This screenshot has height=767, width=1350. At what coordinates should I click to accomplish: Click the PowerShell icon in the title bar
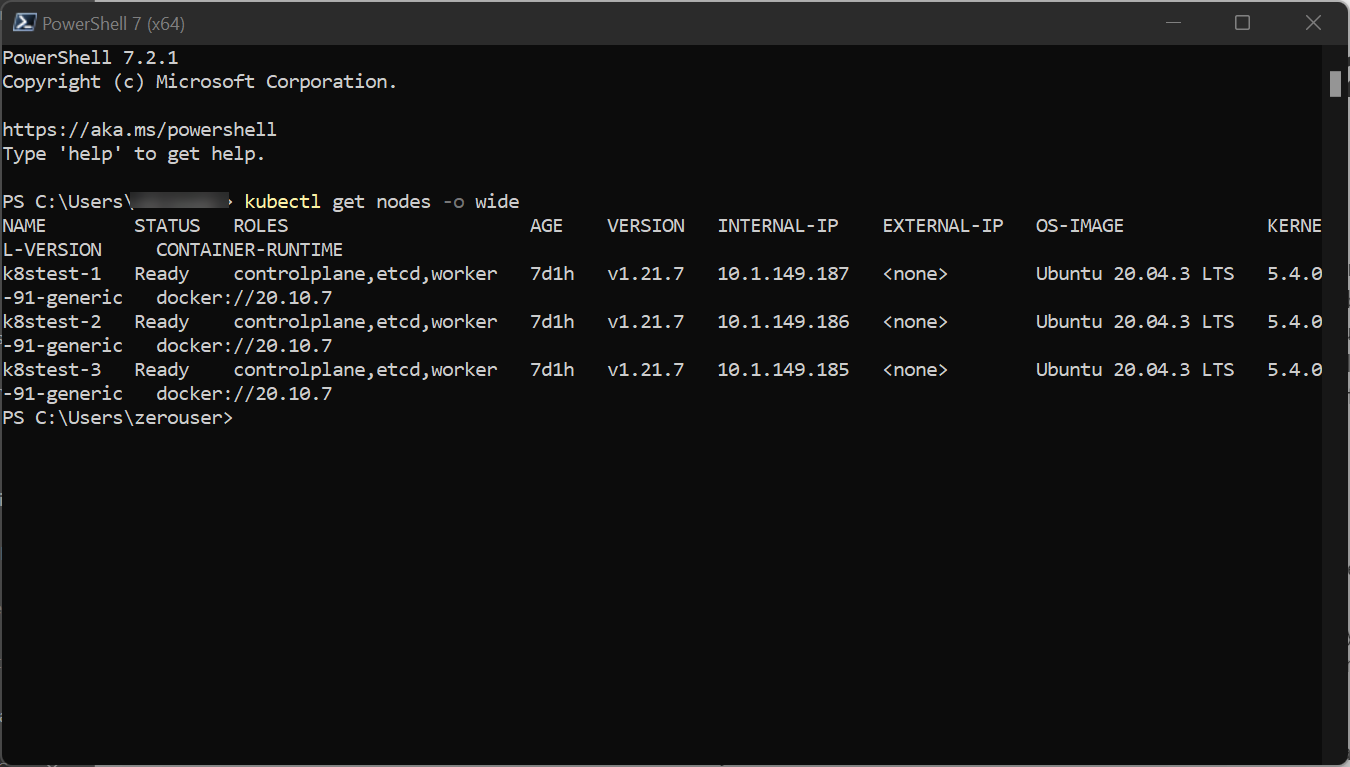[x=24, y=23]
